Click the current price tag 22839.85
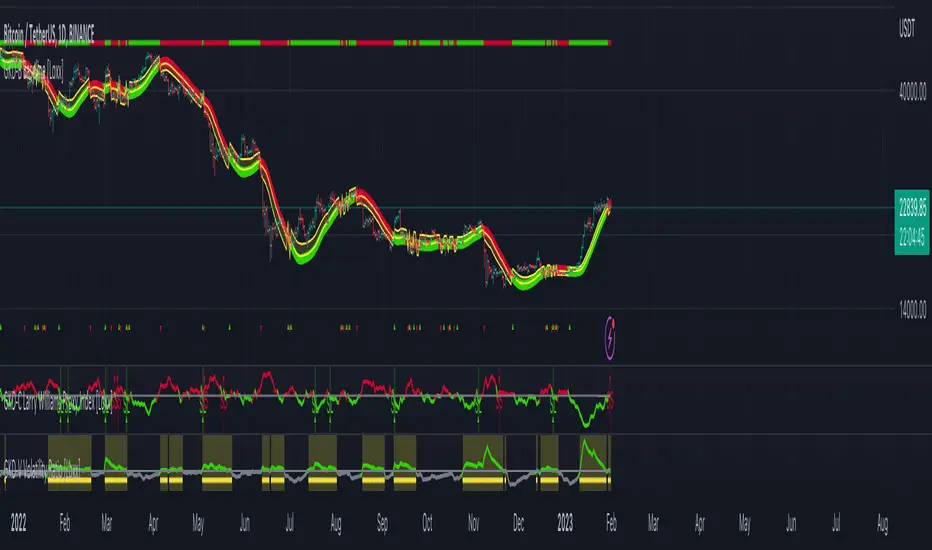This screenshot has width=932, height=550. click(912, 208)
